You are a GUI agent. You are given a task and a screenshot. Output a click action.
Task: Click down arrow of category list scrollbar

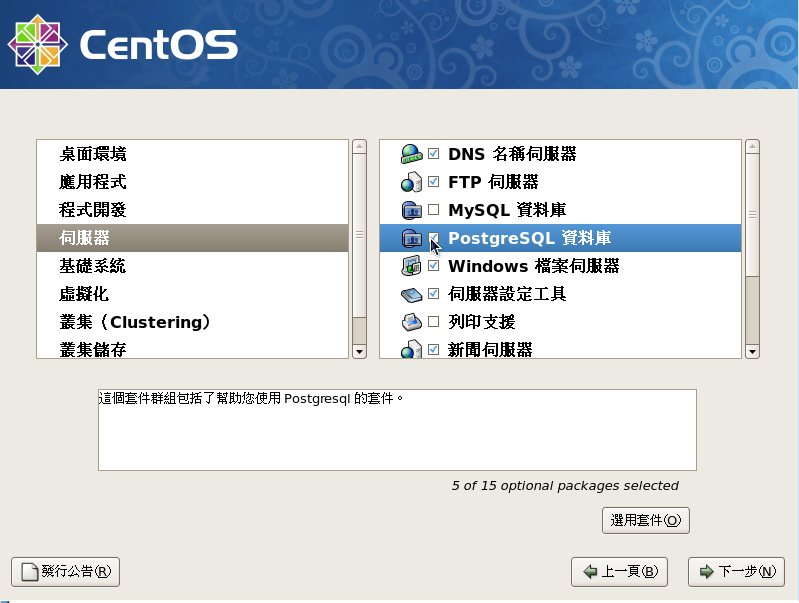[359, 352]
